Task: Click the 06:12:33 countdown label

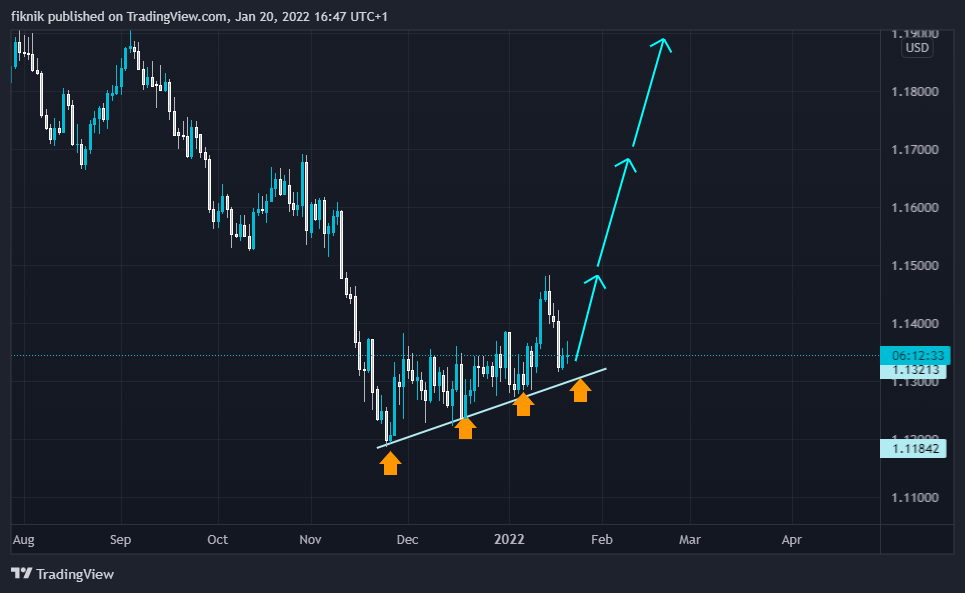Action: 916,356
